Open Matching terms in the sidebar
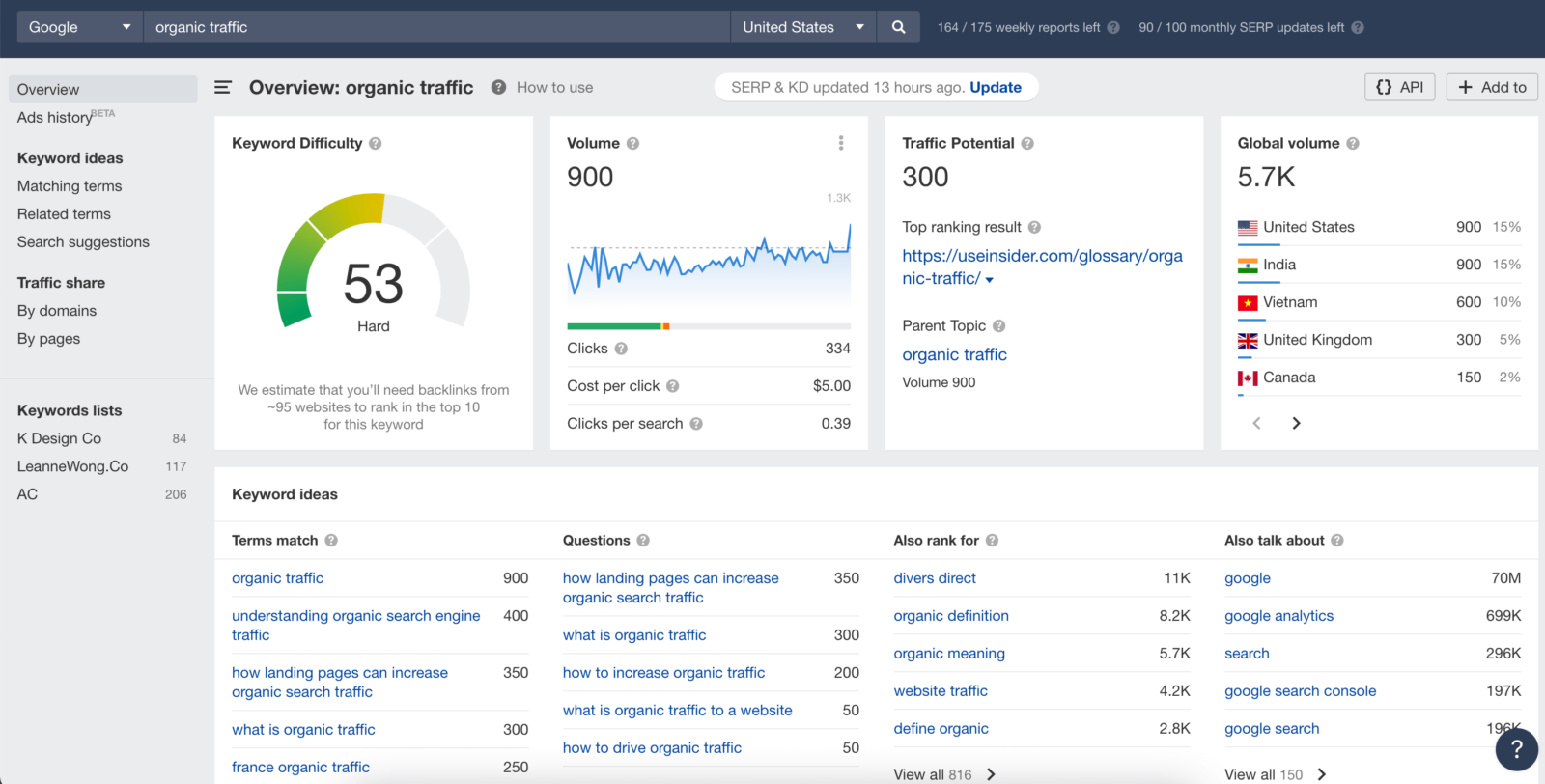 (x=70, y=186)
